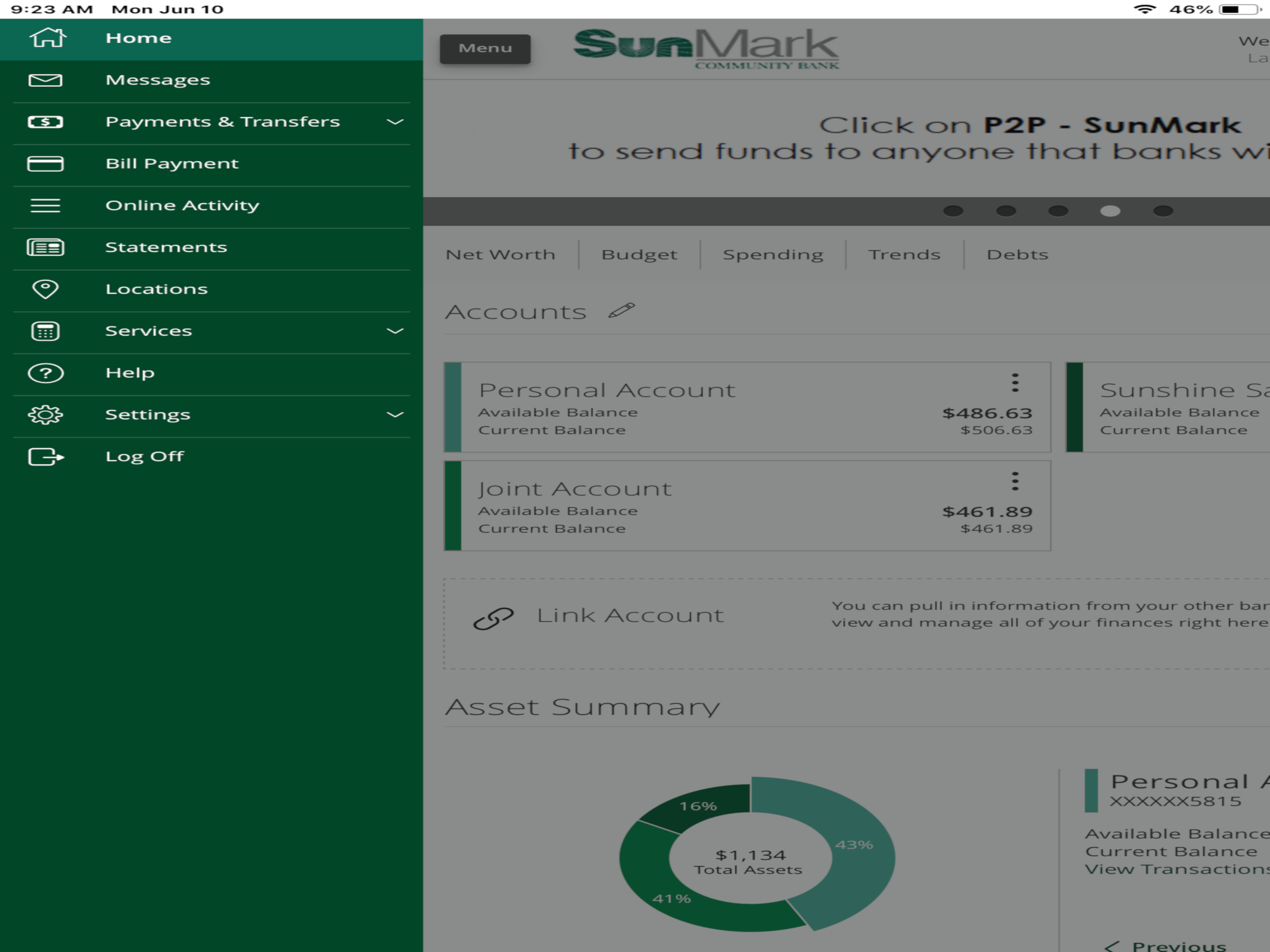Switch to the Trends tab
The height and width of the screenshot is (952, 1270).
[904, 254]
